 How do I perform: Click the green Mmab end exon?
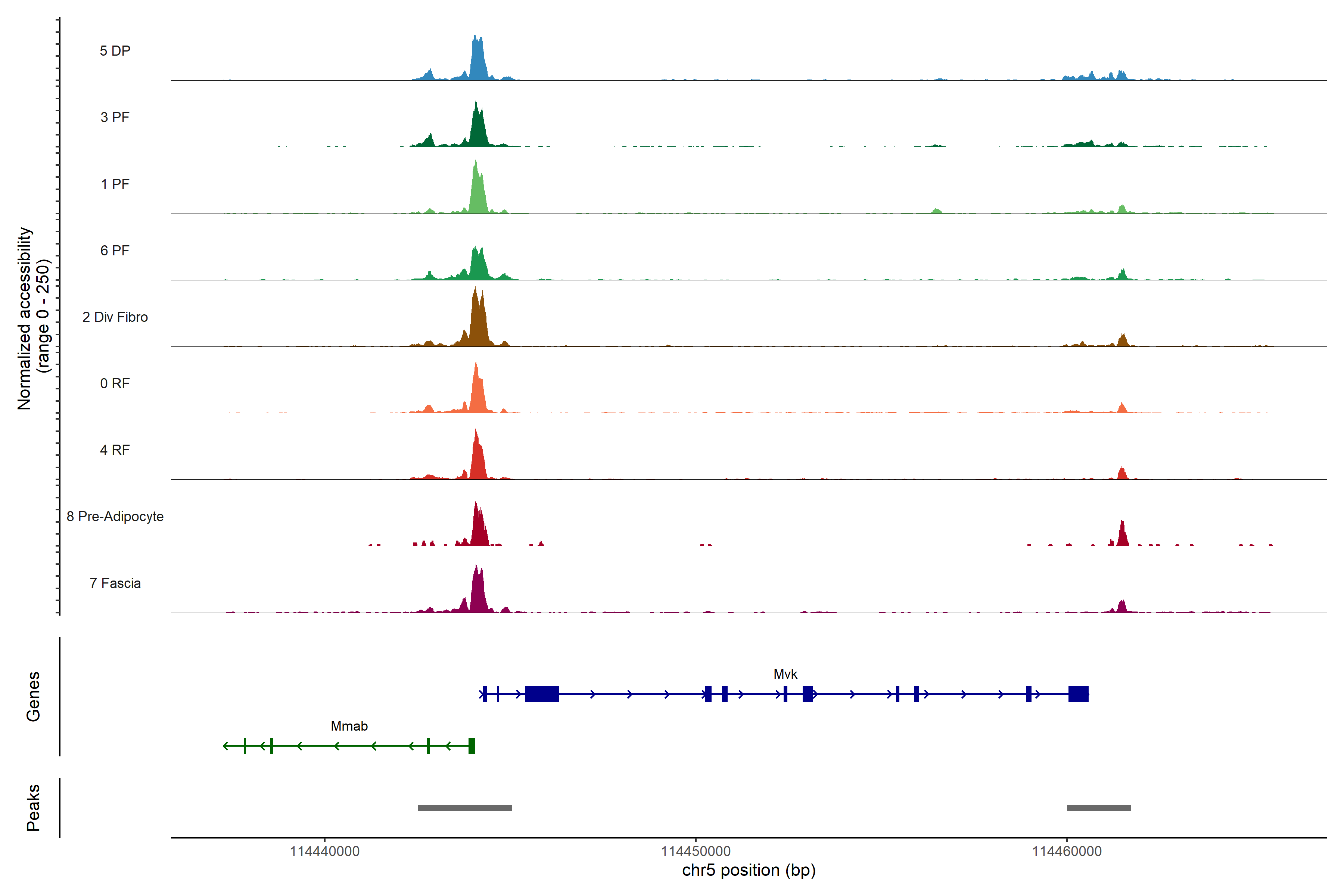coord(472,746)
